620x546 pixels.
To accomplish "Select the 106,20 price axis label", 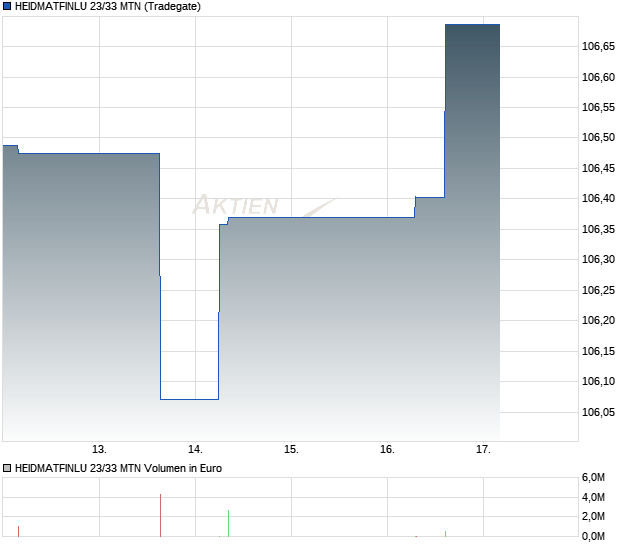I will coord(598,320).
